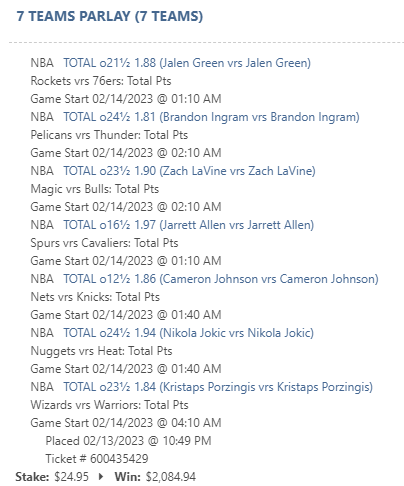This screenshot has height=486, width=404.
Task: Click the Nuggets vrs Heat Total Pts text
Action: pyautogui.click(x=101, y=351)
